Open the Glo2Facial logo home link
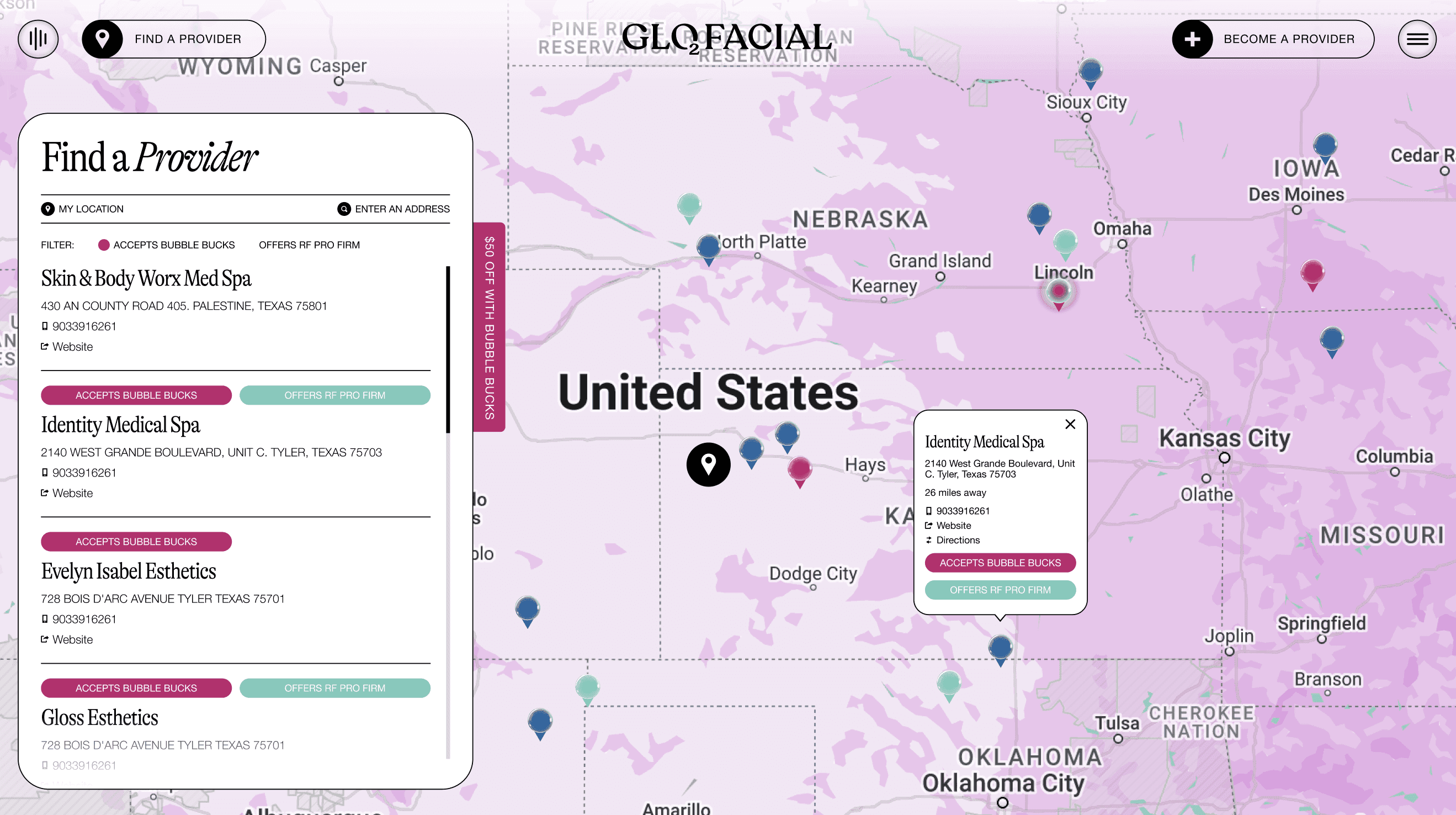The height and width of the screenshot is (815, 1456). coord(727,38)
